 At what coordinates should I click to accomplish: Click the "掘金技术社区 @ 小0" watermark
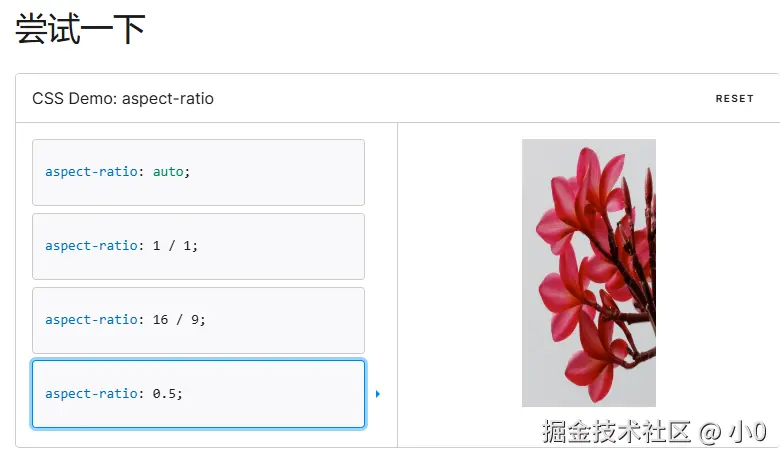pos(654,432)
